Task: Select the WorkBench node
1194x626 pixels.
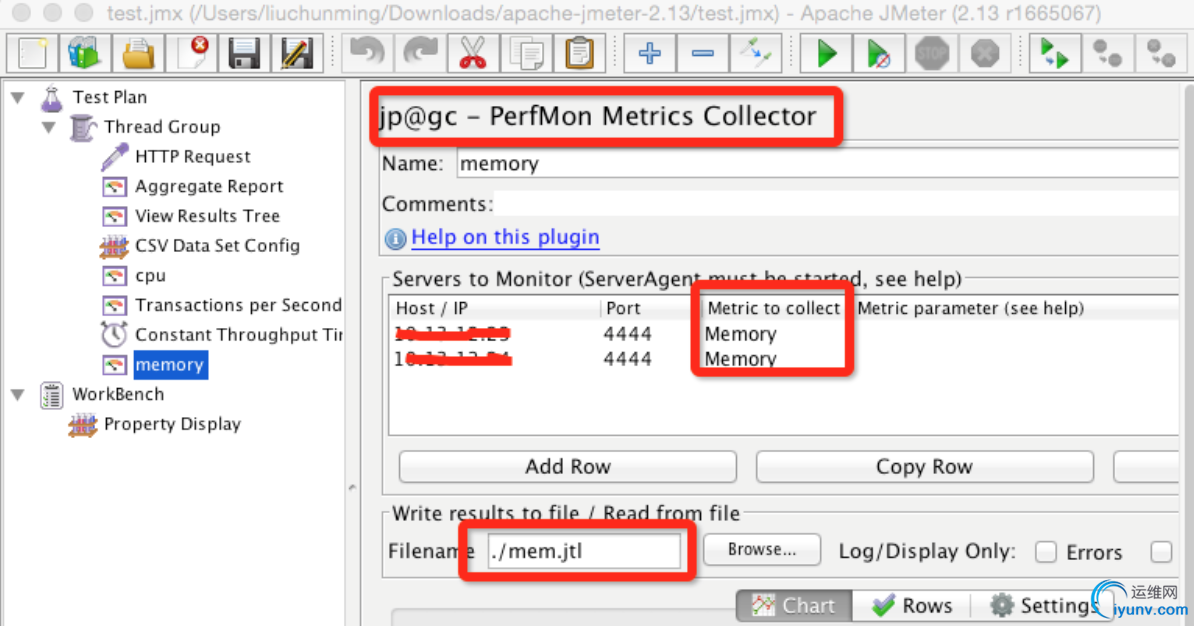Action: pyautogui.click(x=118, y=394)
